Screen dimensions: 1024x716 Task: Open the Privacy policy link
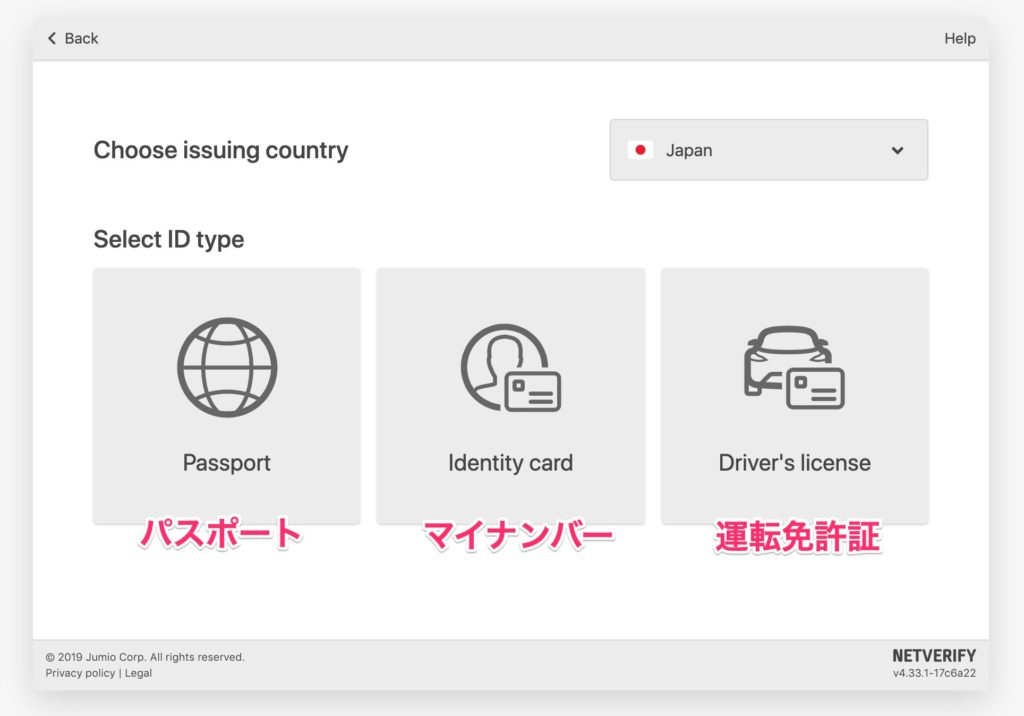coord(80,673)
